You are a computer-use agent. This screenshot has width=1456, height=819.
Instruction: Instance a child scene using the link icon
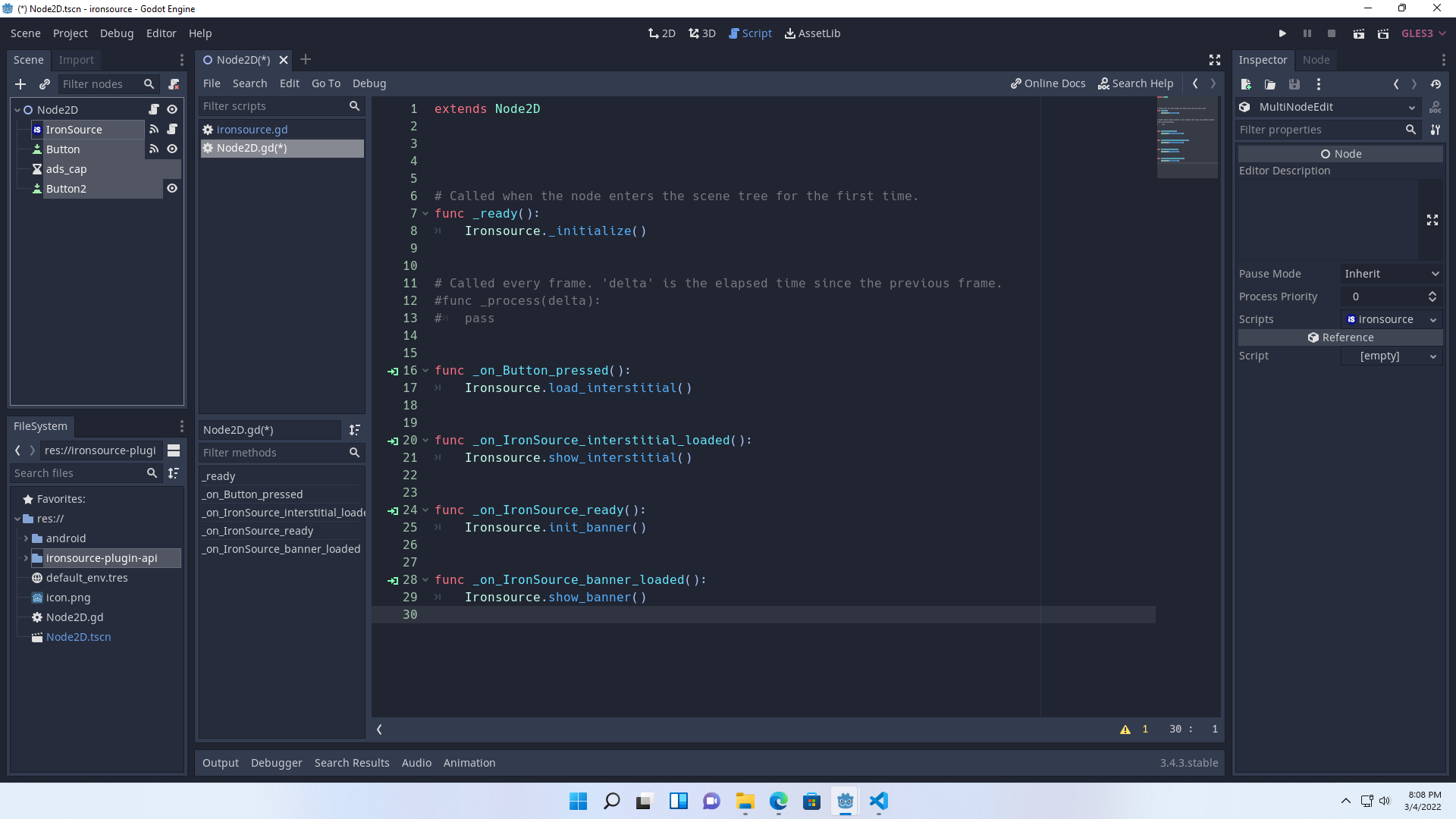tap(44, 84)
